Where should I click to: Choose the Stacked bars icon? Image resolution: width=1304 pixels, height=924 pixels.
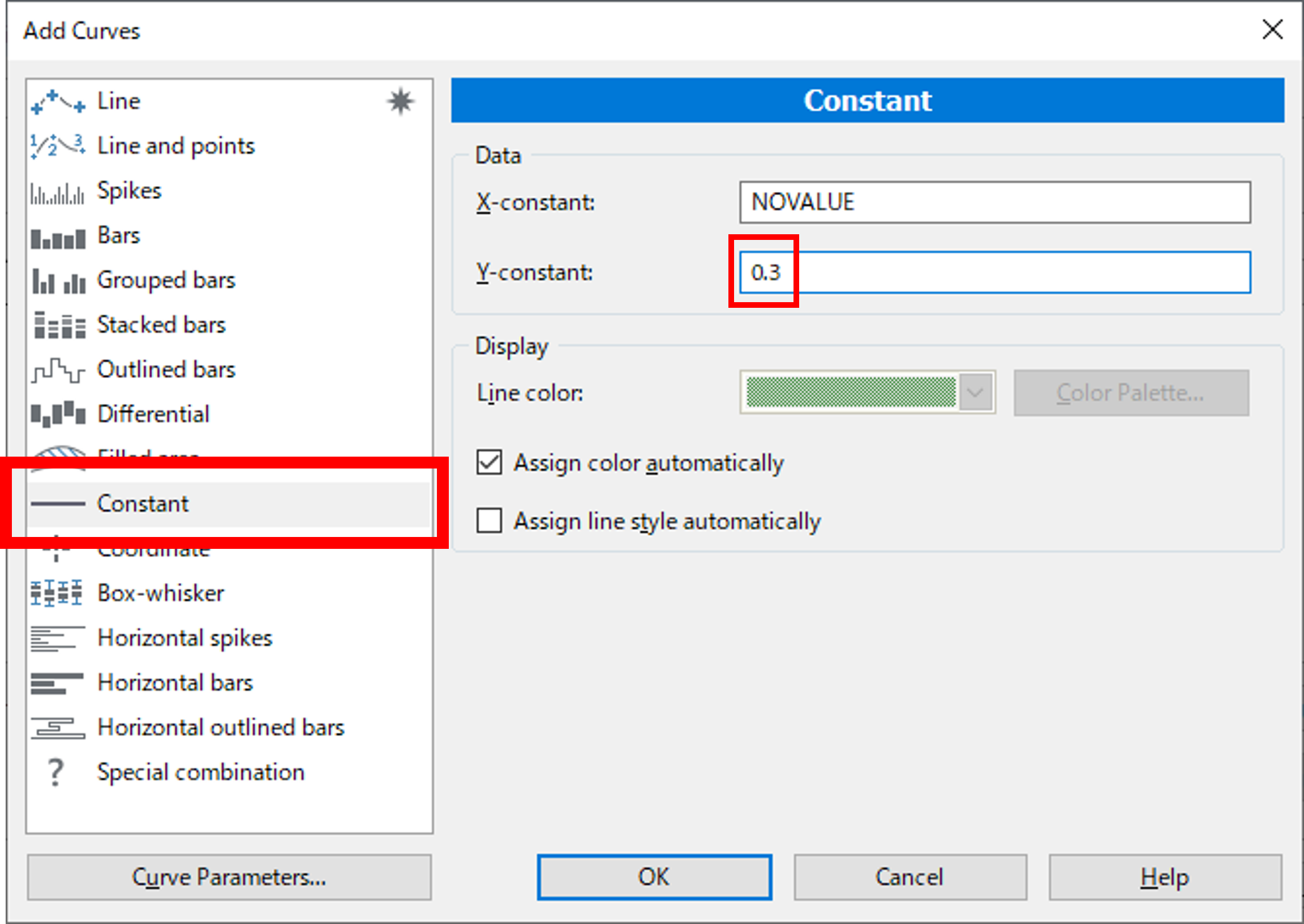(59, 325)
